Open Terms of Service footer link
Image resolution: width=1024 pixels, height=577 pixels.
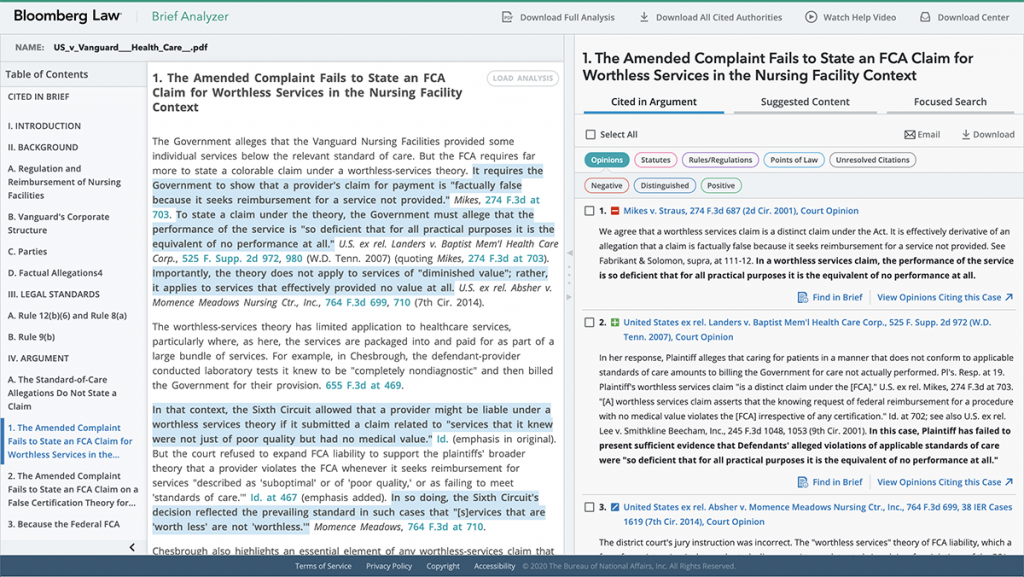click(x=323, y=566)
